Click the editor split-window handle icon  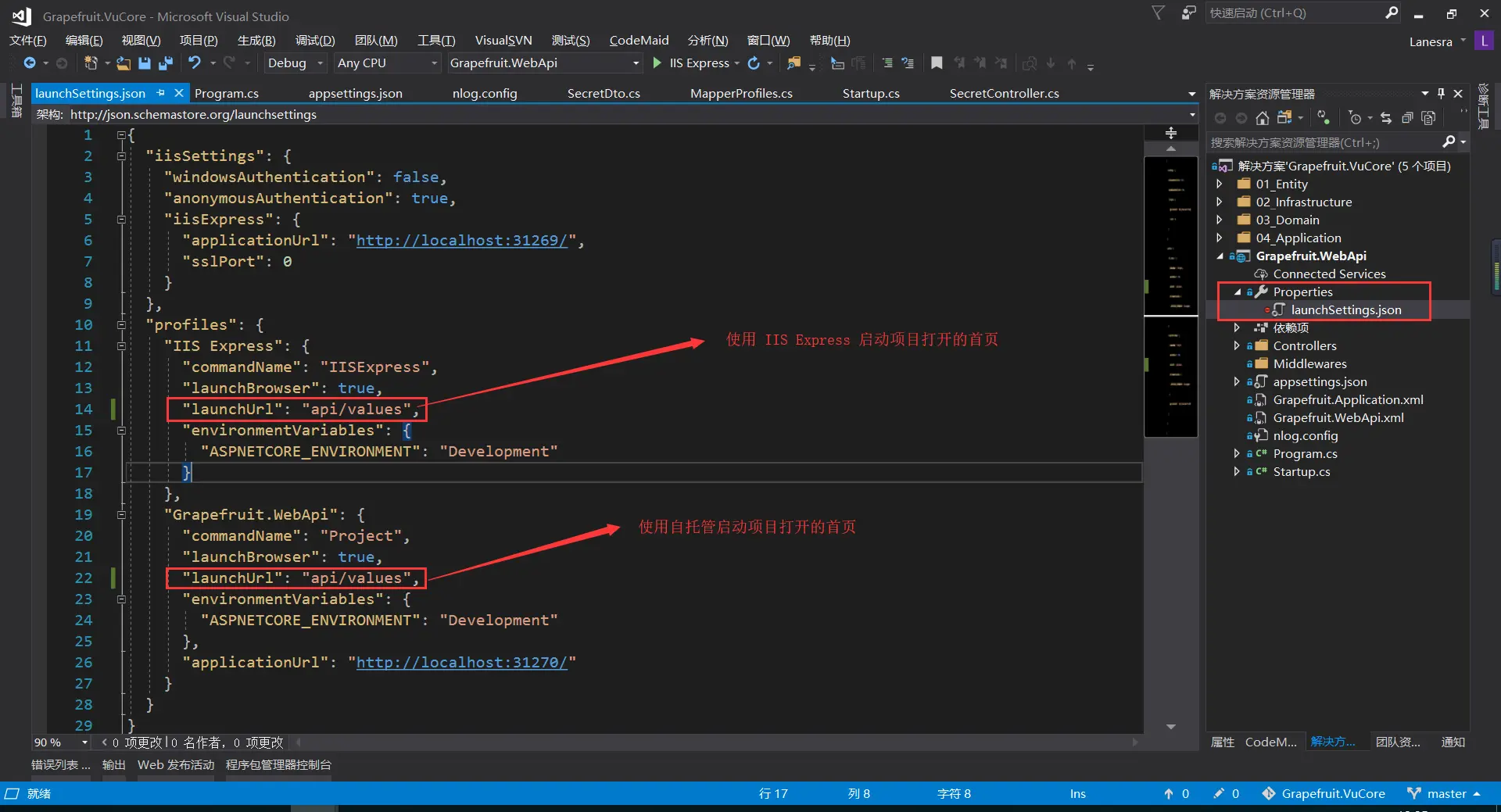(1171, 133)
